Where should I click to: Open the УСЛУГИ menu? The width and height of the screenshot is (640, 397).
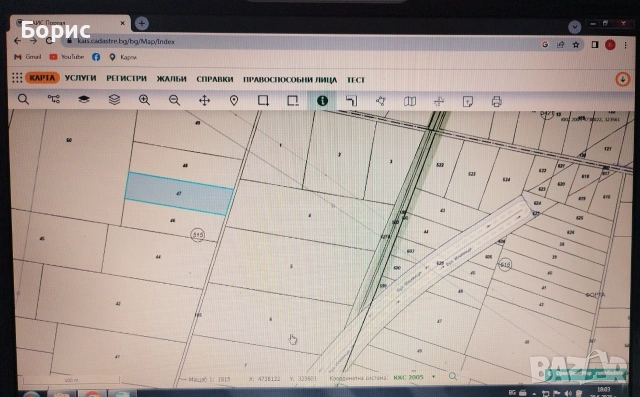coord(80,78)
